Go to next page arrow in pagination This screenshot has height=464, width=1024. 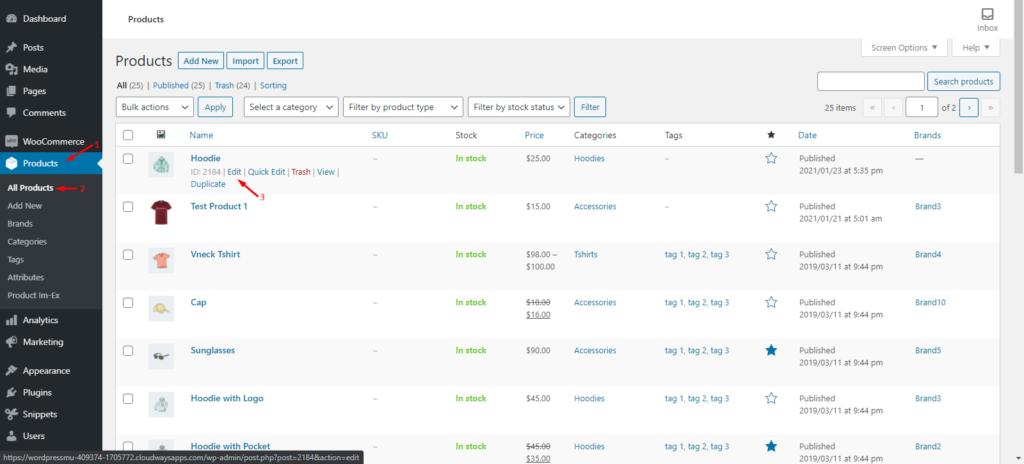(x=968, y=107)
